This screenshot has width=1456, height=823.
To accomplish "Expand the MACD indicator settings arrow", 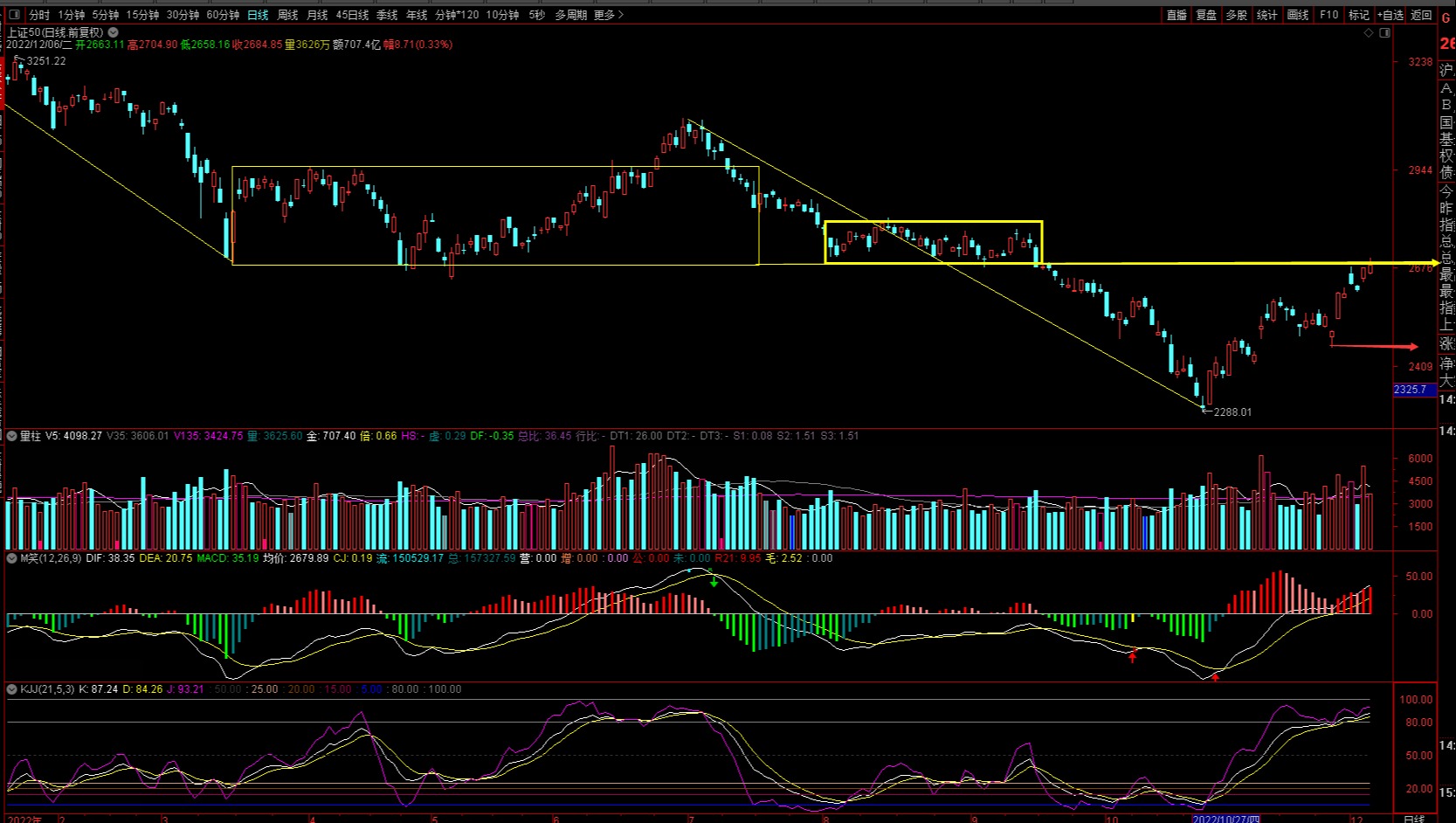I will (12, 558).
